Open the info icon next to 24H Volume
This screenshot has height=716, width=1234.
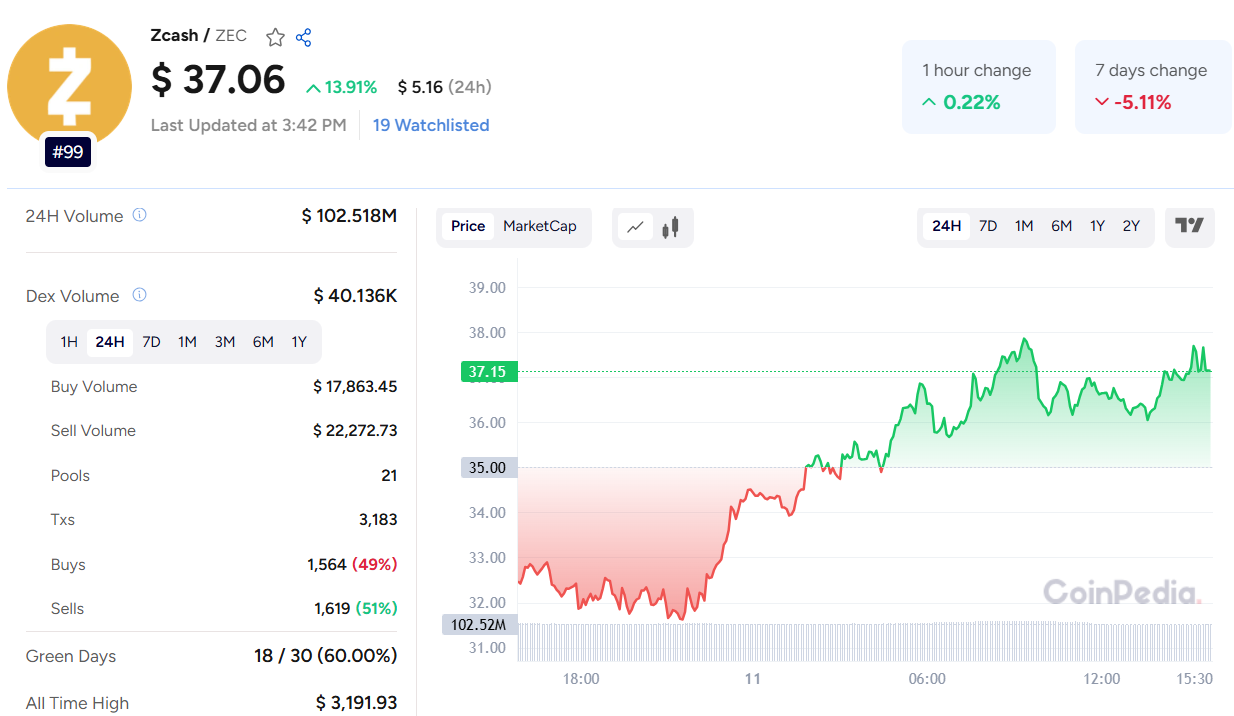click(x=140, y=215)
